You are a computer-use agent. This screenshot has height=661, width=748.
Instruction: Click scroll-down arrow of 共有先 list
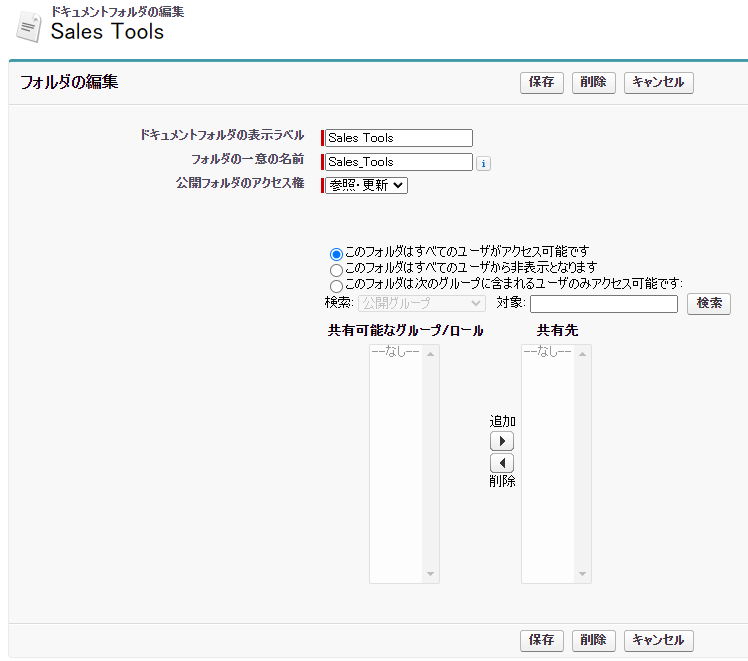click(x=582, y=574)
